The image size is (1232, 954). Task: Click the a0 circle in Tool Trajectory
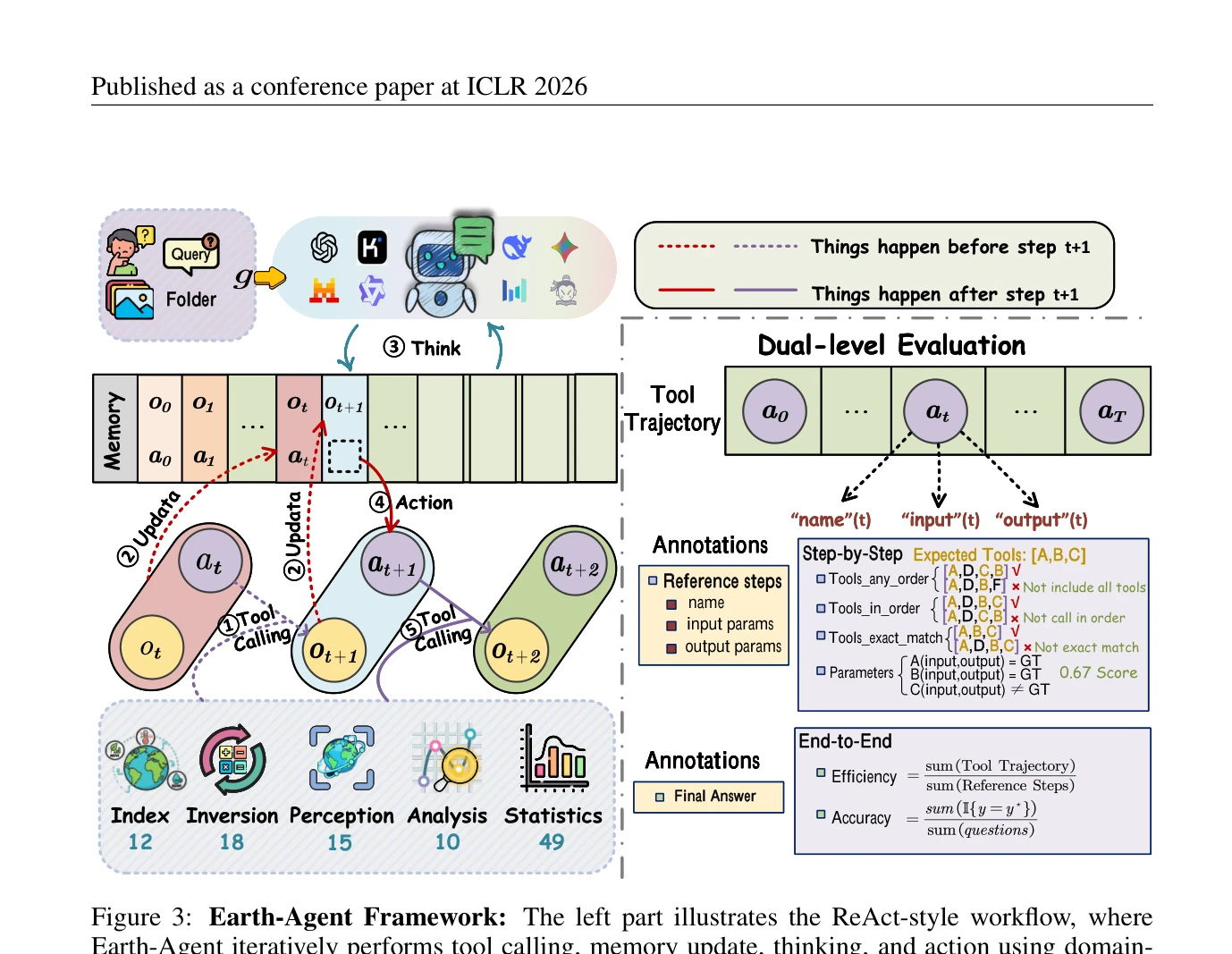point(775,411)
